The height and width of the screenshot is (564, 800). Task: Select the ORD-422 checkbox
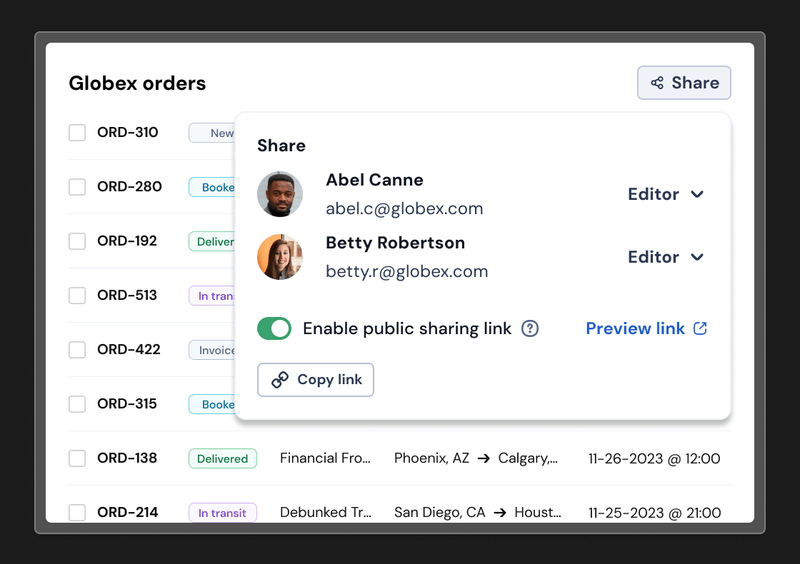[77, 350]
